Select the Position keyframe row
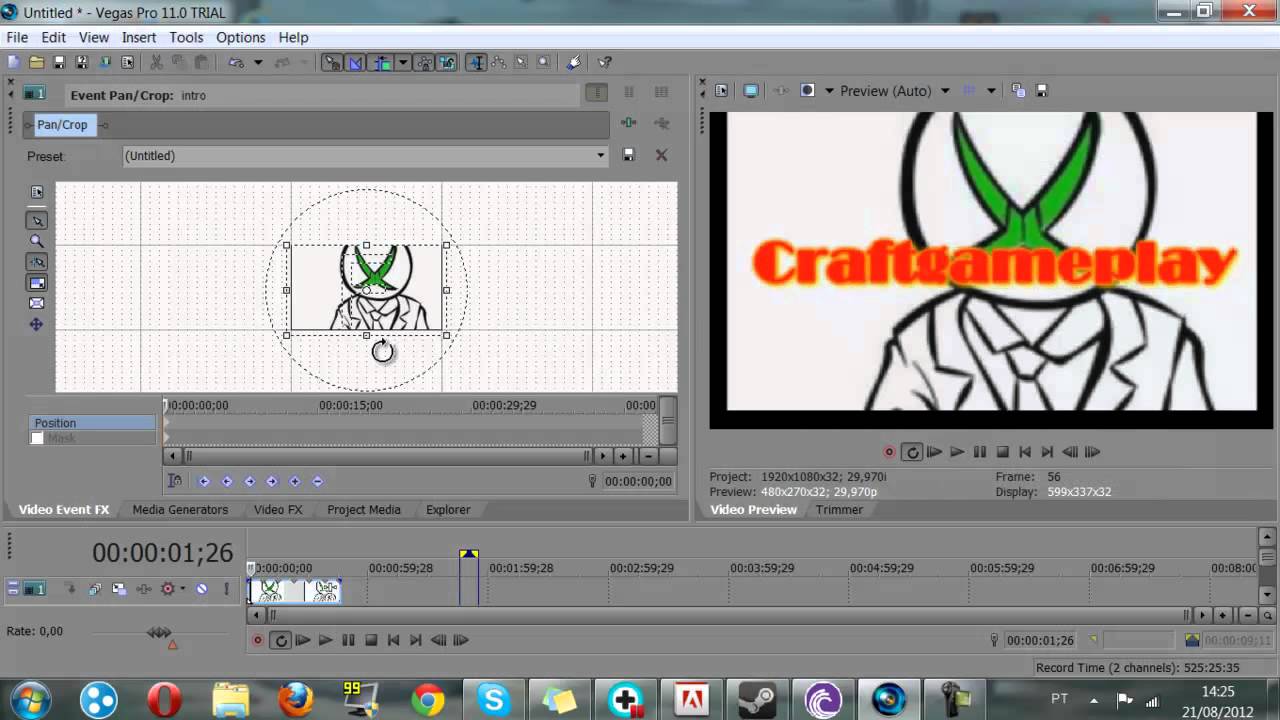1280x720 pixels. point(92,423)
